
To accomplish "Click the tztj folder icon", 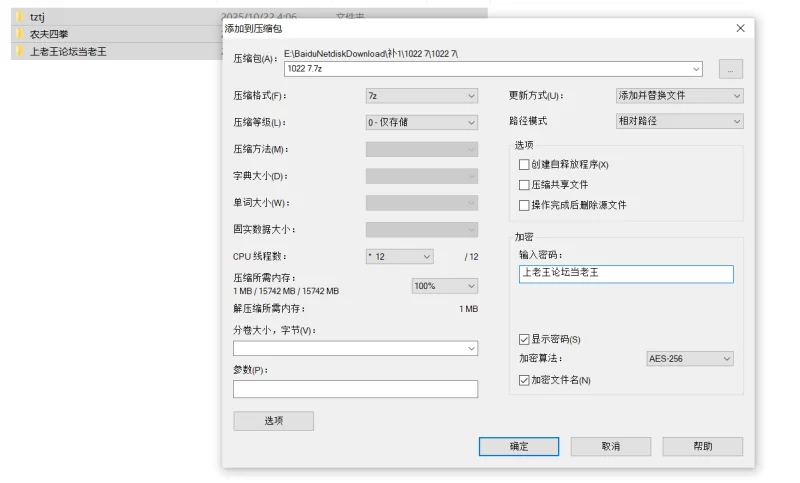I will point(19,16).
